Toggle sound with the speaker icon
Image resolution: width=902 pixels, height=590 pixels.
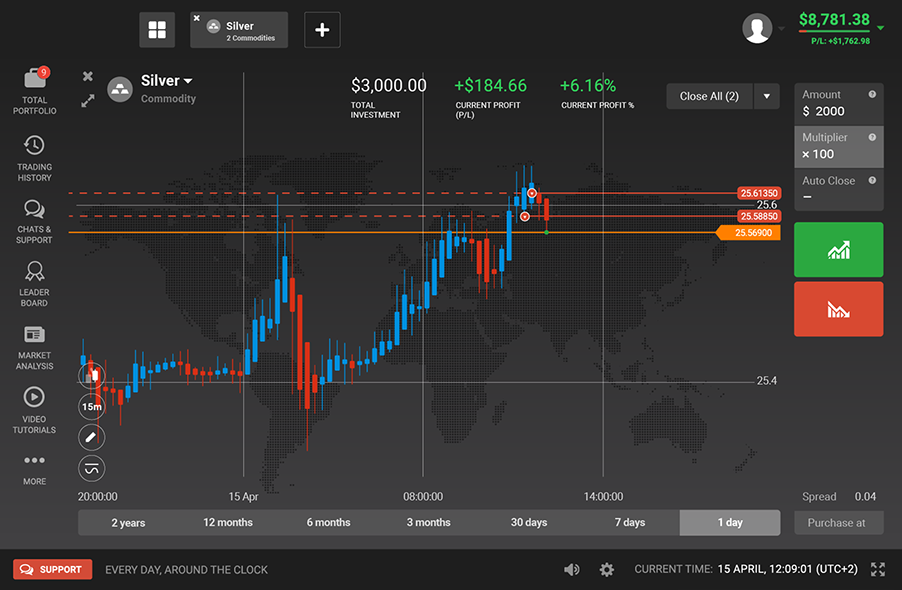coord(571,569)
